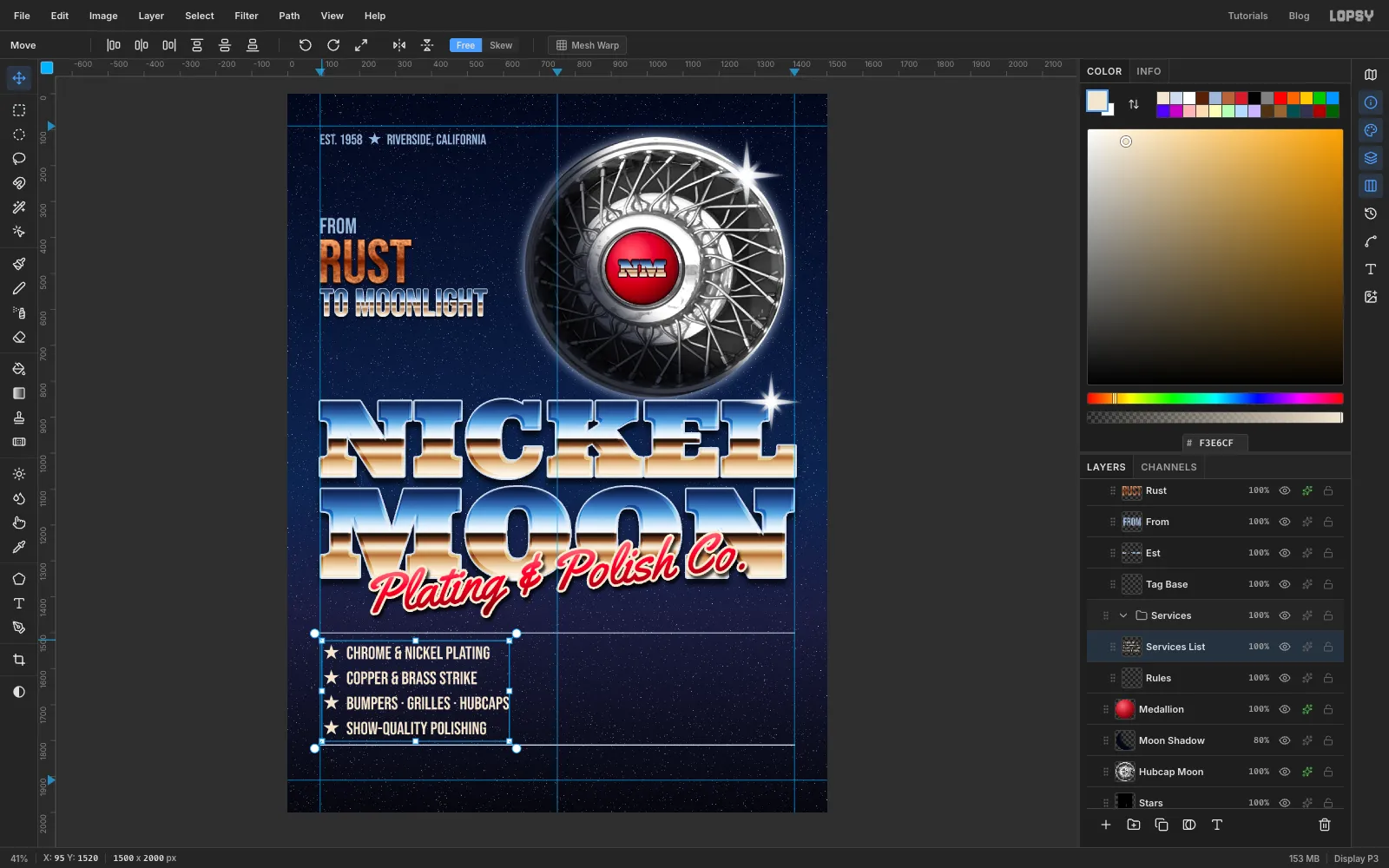The width and height of the screenshot is (1389, 868).
Task: Delete layer using the trash icon
Action: click(x=1325, y=825)
